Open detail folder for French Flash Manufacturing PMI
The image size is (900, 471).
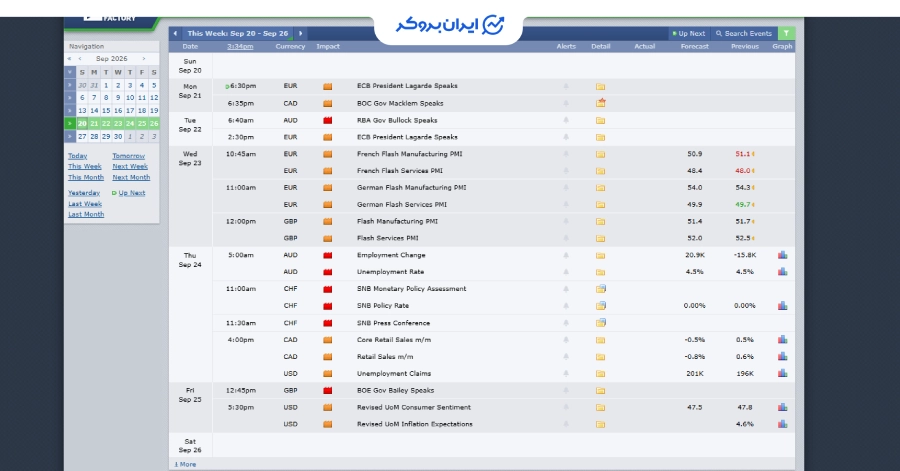pyautogui.click(x=600, y=154)
